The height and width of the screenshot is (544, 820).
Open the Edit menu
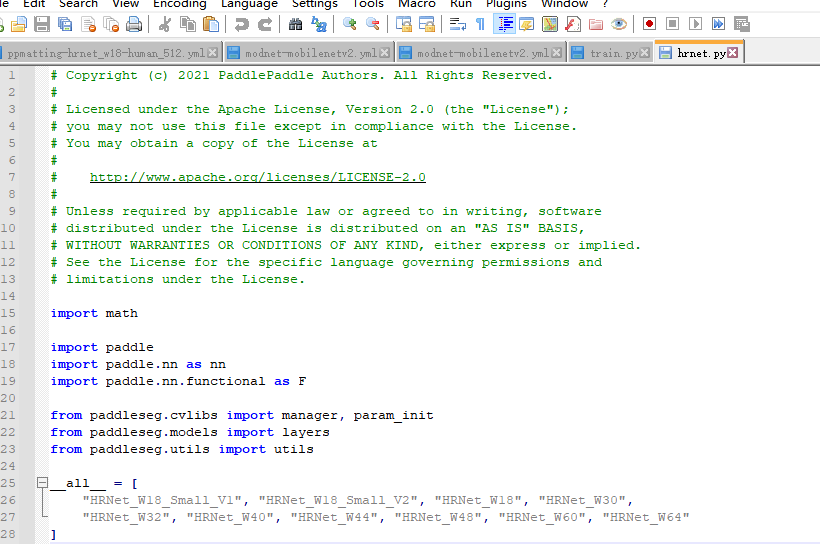click(x=34, y=4)
